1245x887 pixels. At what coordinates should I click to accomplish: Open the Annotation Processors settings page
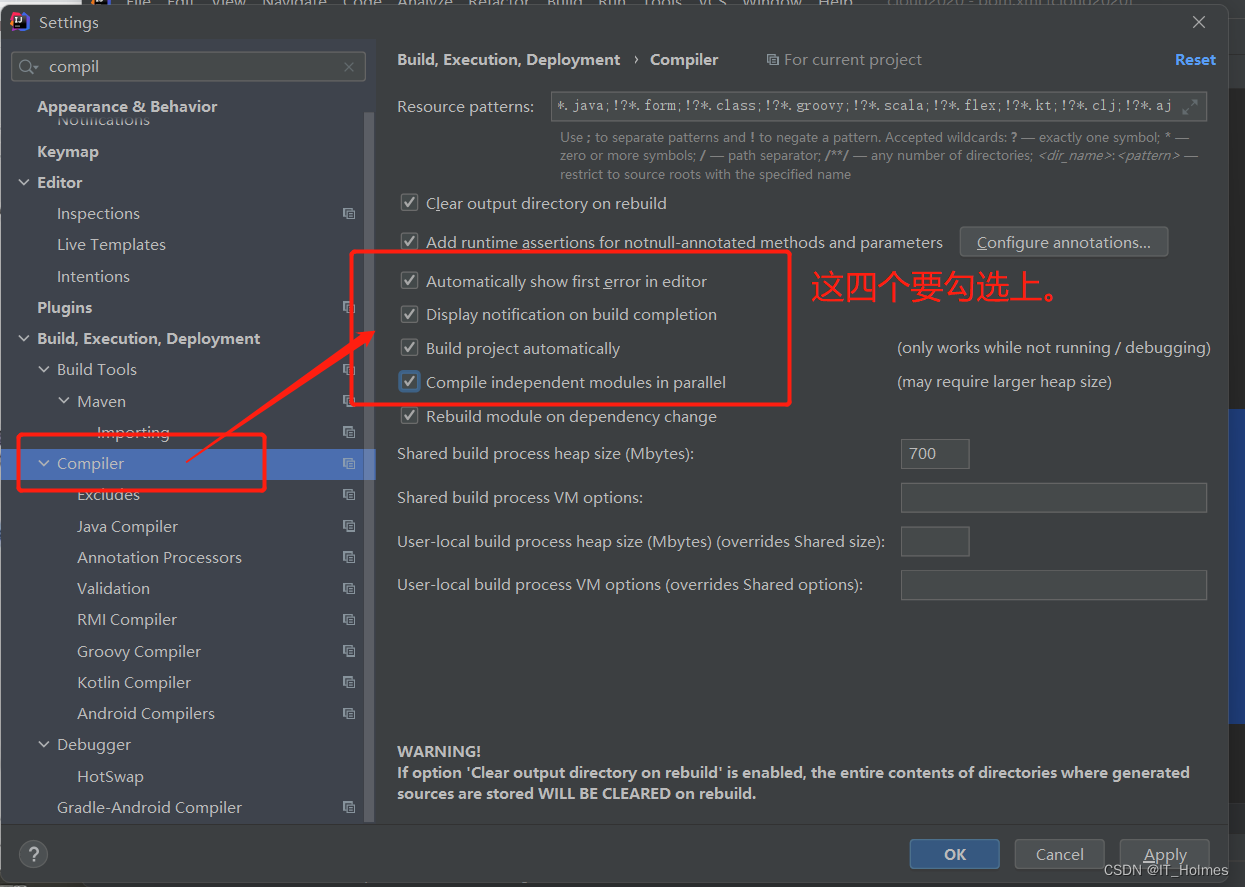tap(159, 557)
